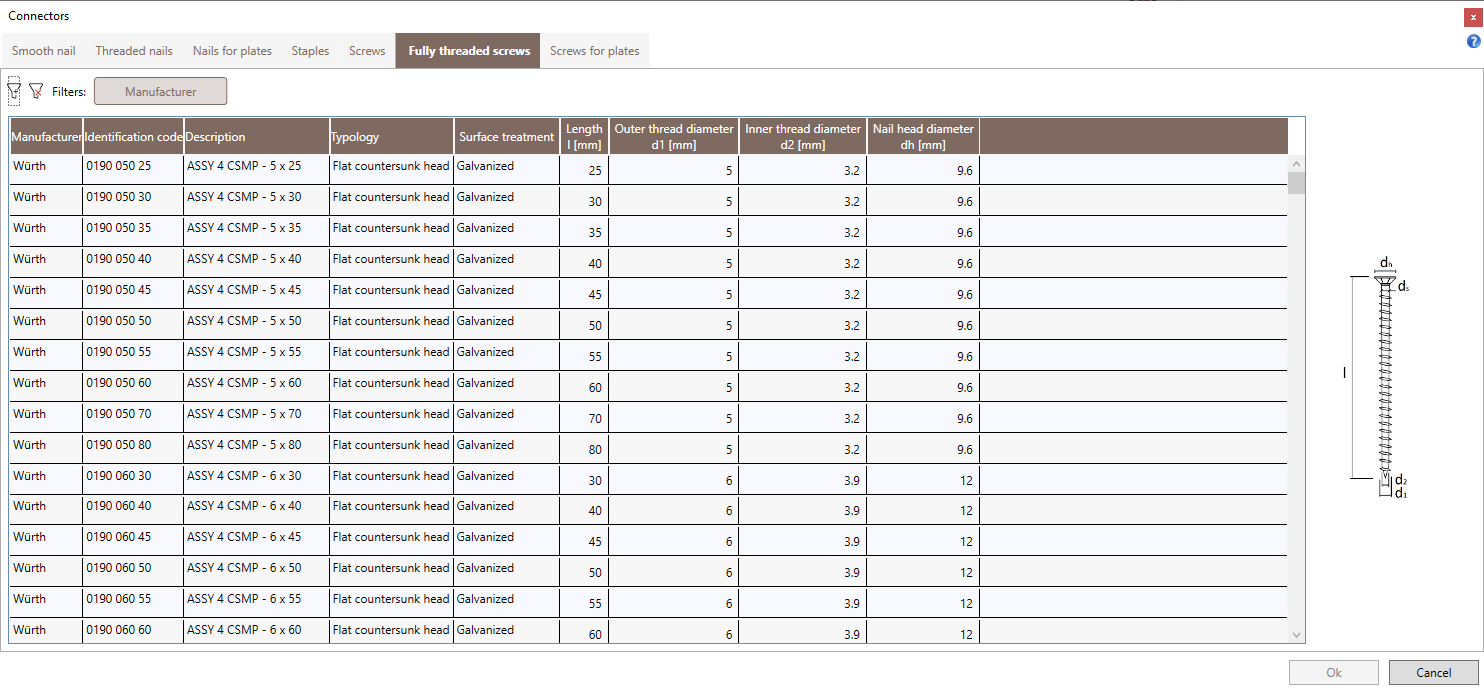Click the apply filter funnel icon
This screenshot has width=1484, height=692.
tap(14, 91)
